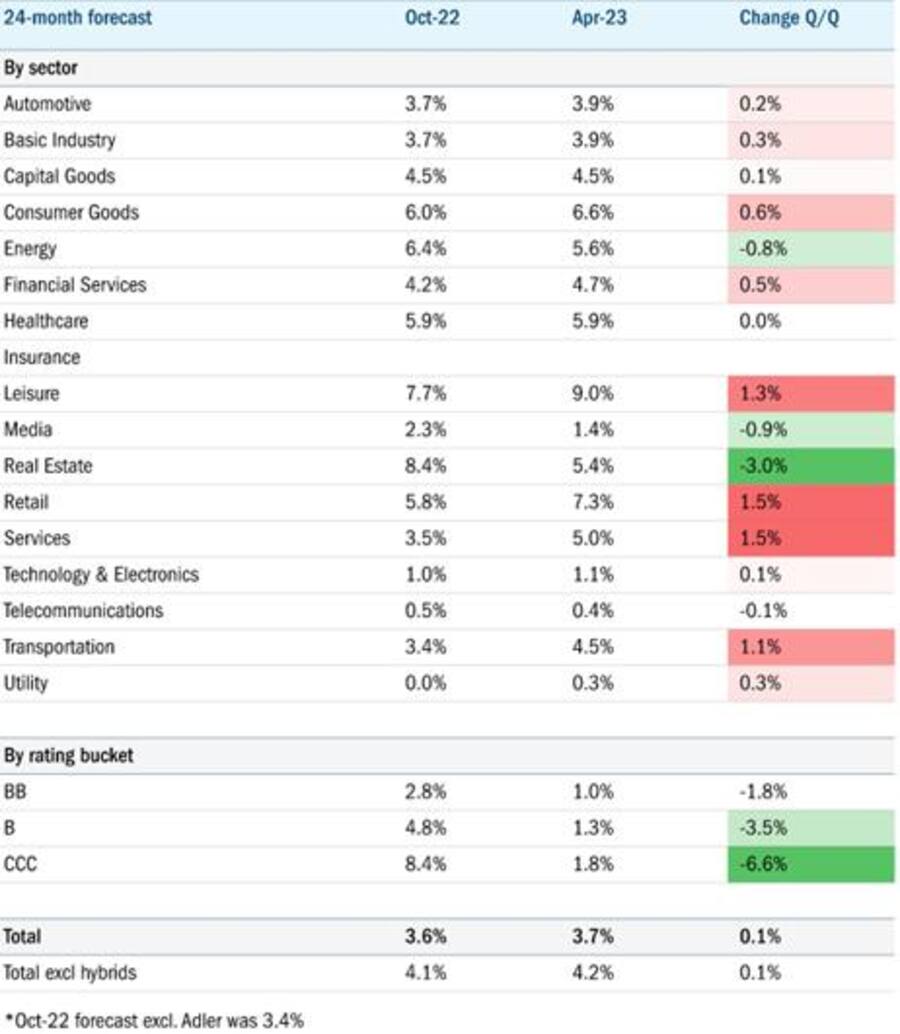Click the Technology & Electronics row label
This screenshot has width=900, height=1034.
tap(101, 575)
